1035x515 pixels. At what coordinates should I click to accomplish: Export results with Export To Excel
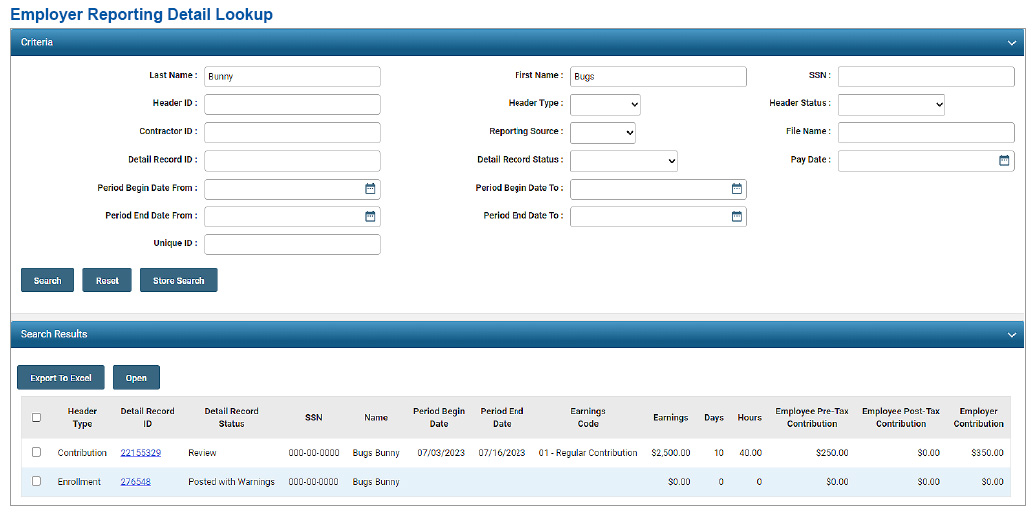tap(60, 378)
